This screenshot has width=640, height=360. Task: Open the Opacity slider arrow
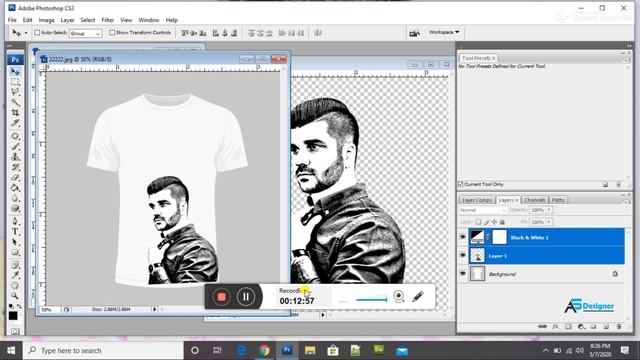[549, 210]
